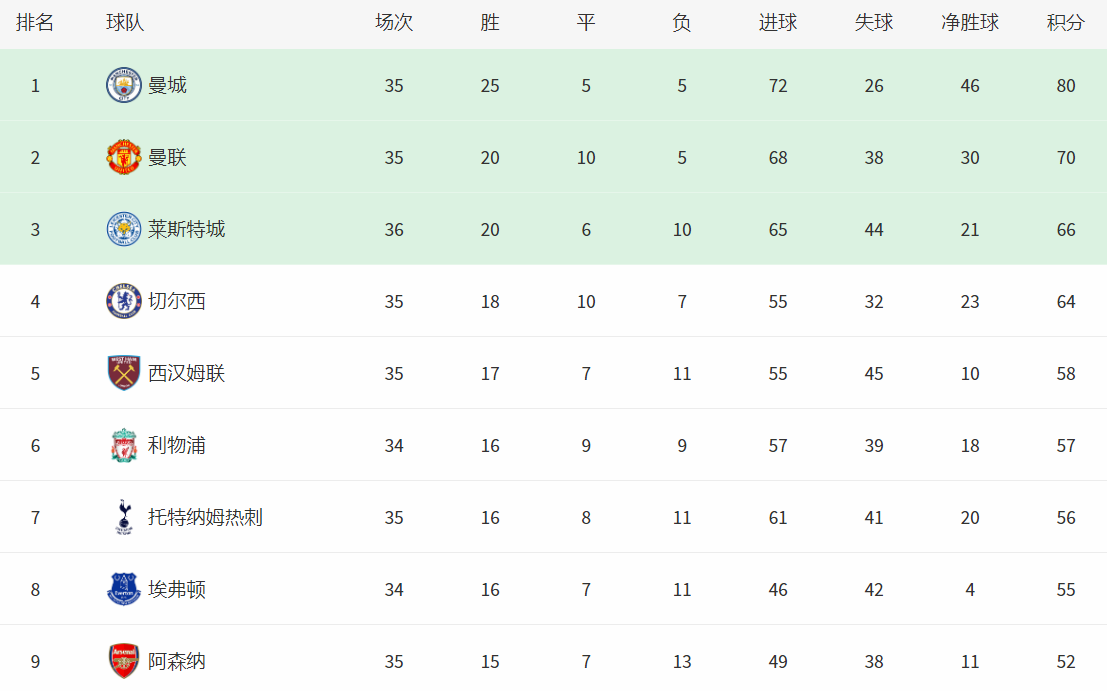1107x691 pixels.
Task: Click the Chelsea club crest
Action: point(124,302)
